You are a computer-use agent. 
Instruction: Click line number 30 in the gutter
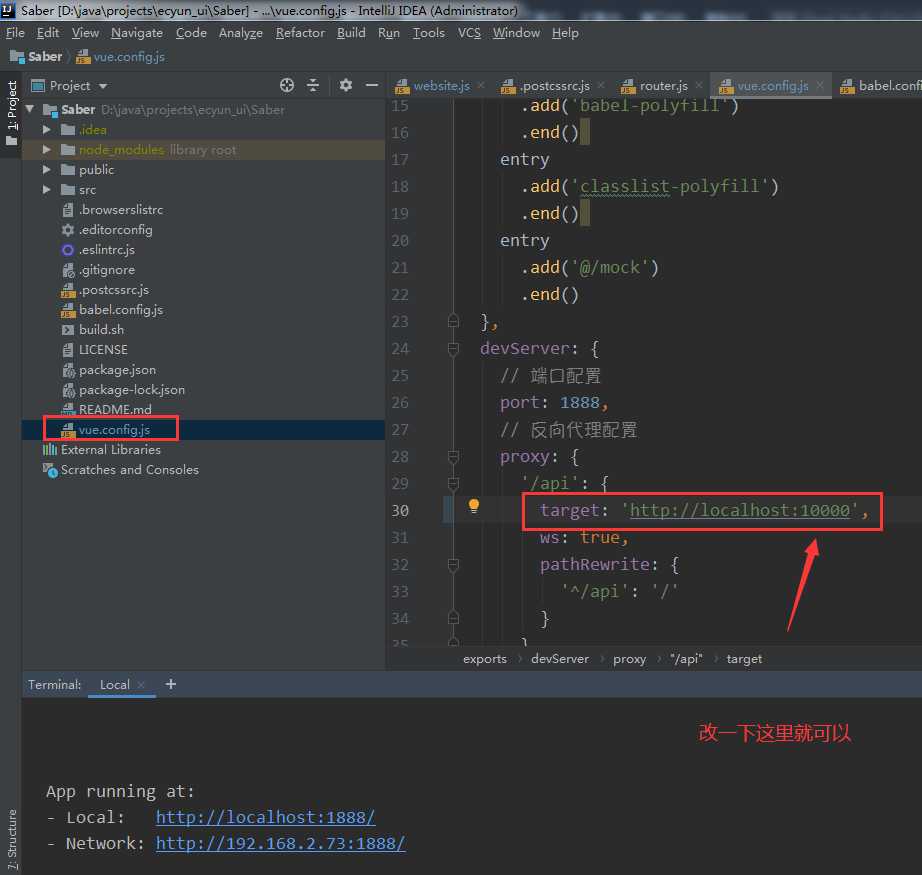(400, 510)
